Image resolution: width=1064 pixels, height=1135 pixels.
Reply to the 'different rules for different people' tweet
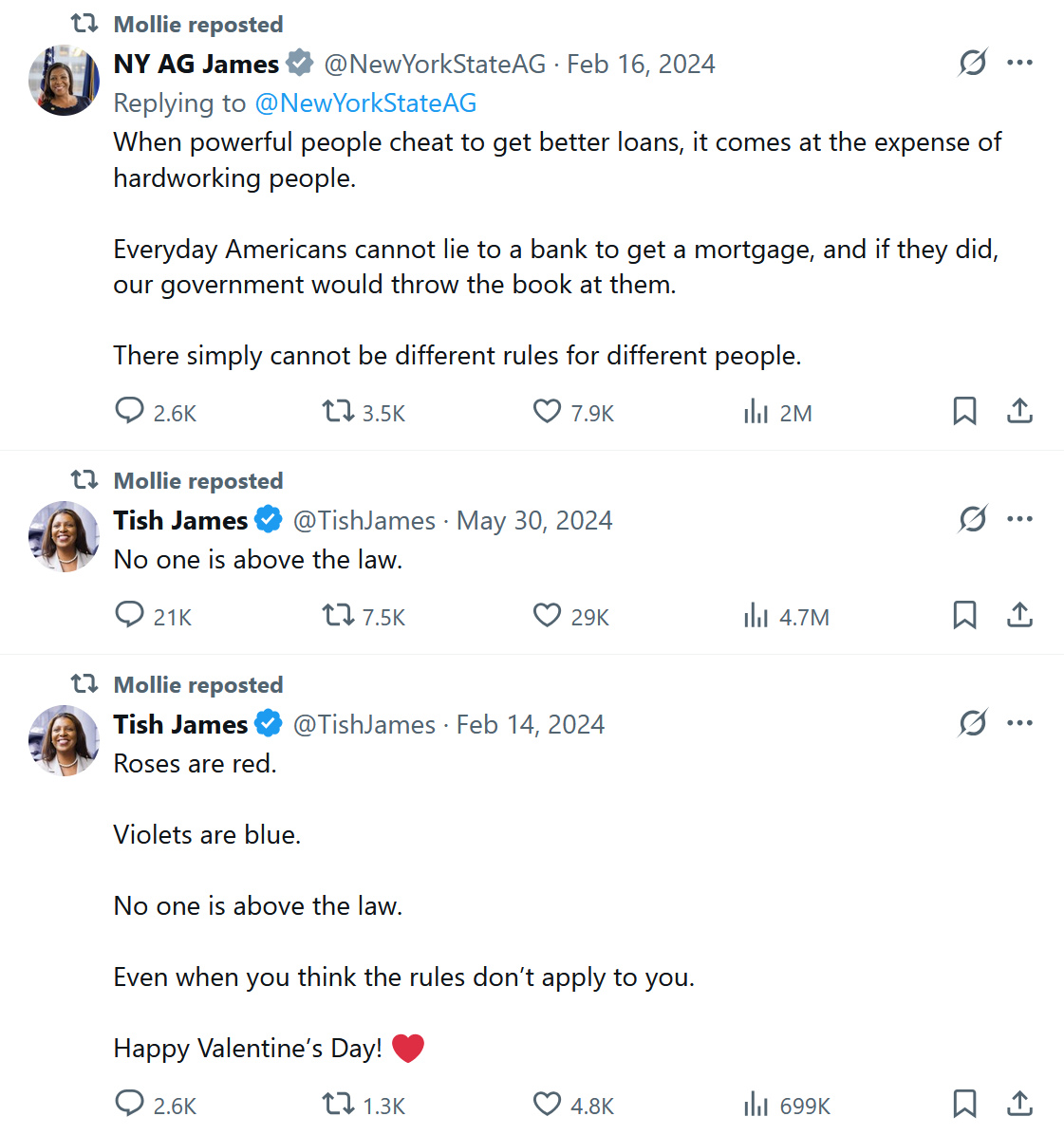pyautogui.click(x=129, y=411)
